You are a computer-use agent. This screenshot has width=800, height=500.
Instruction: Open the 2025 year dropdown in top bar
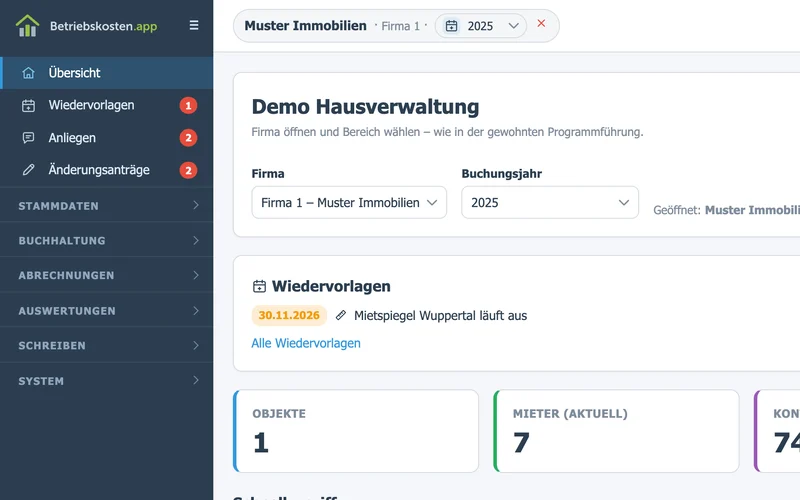pyautogui.click(x=481, y=26)
